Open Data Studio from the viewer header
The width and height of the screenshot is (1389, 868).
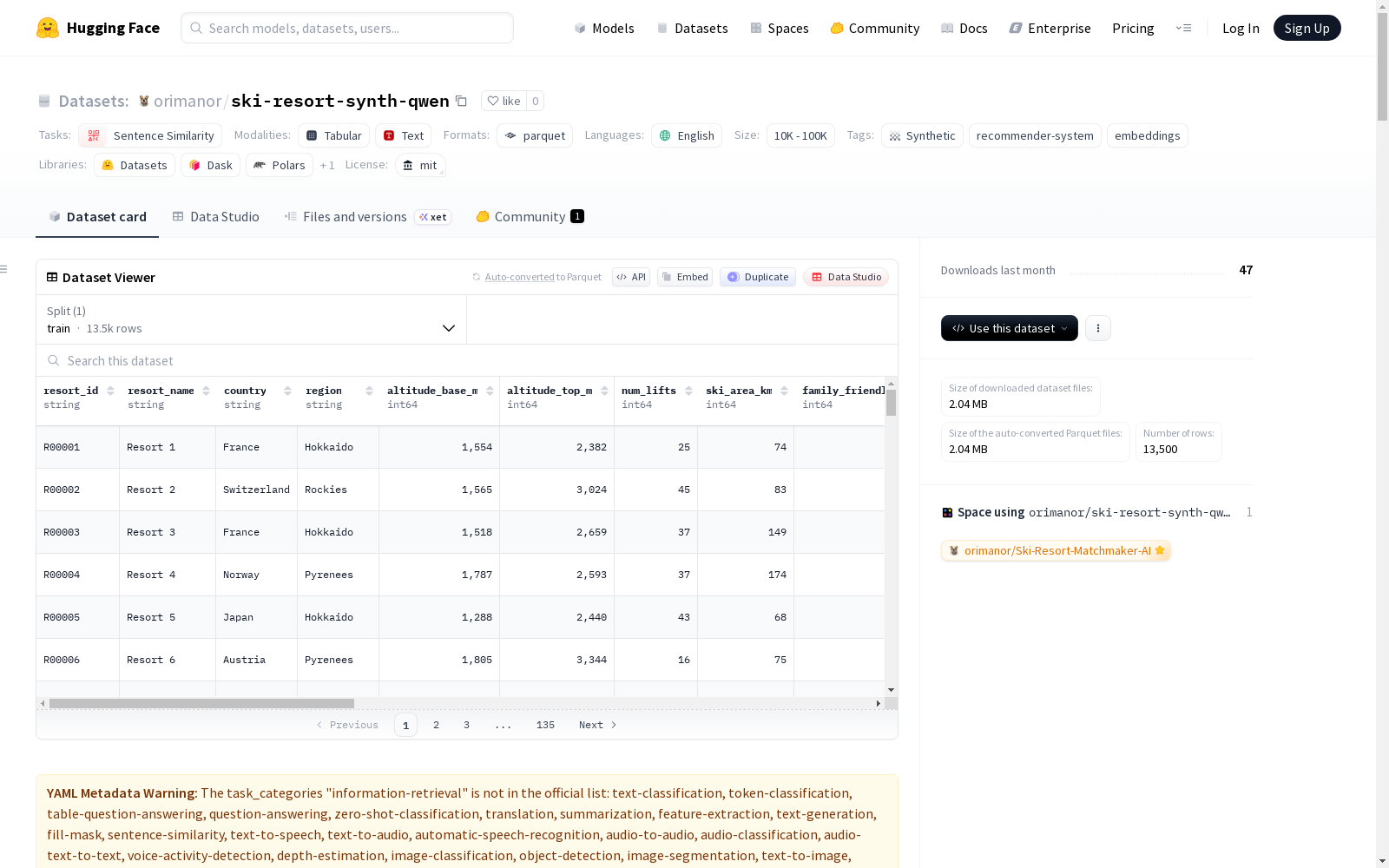click(x=846, y=277)
